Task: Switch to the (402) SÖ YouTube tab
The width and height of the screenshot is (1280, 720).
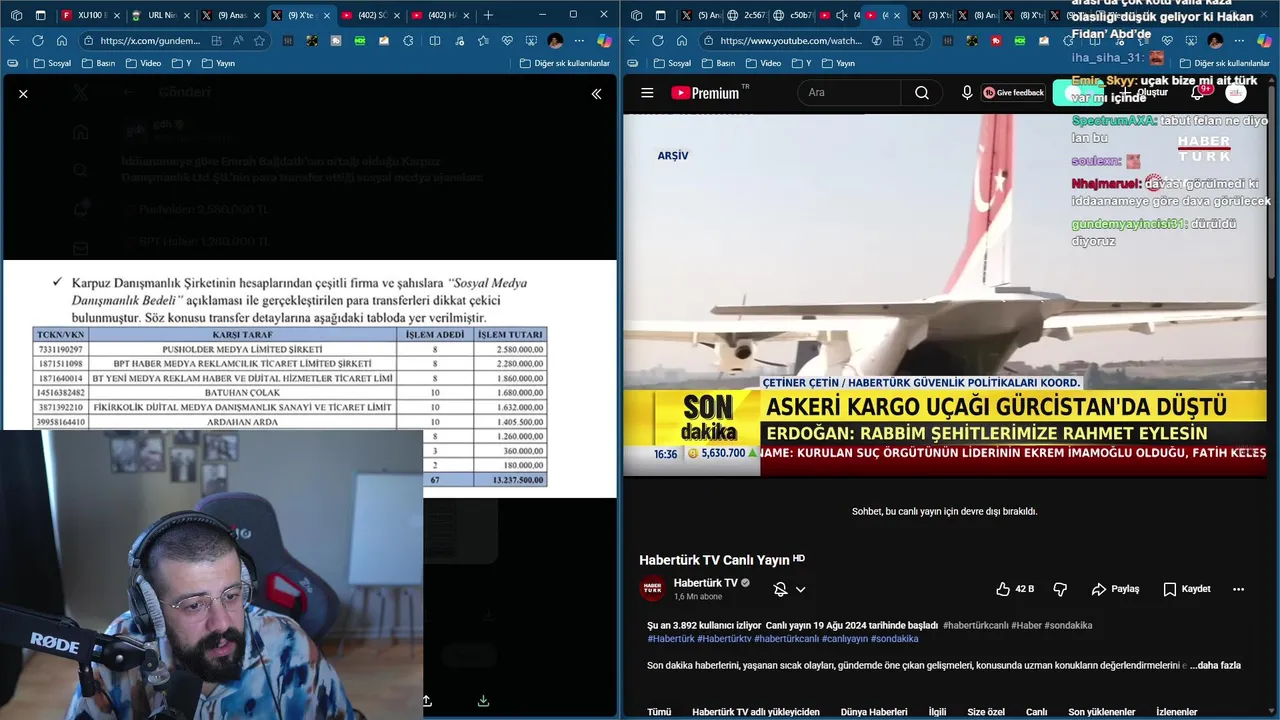Action: click(369, 15)
